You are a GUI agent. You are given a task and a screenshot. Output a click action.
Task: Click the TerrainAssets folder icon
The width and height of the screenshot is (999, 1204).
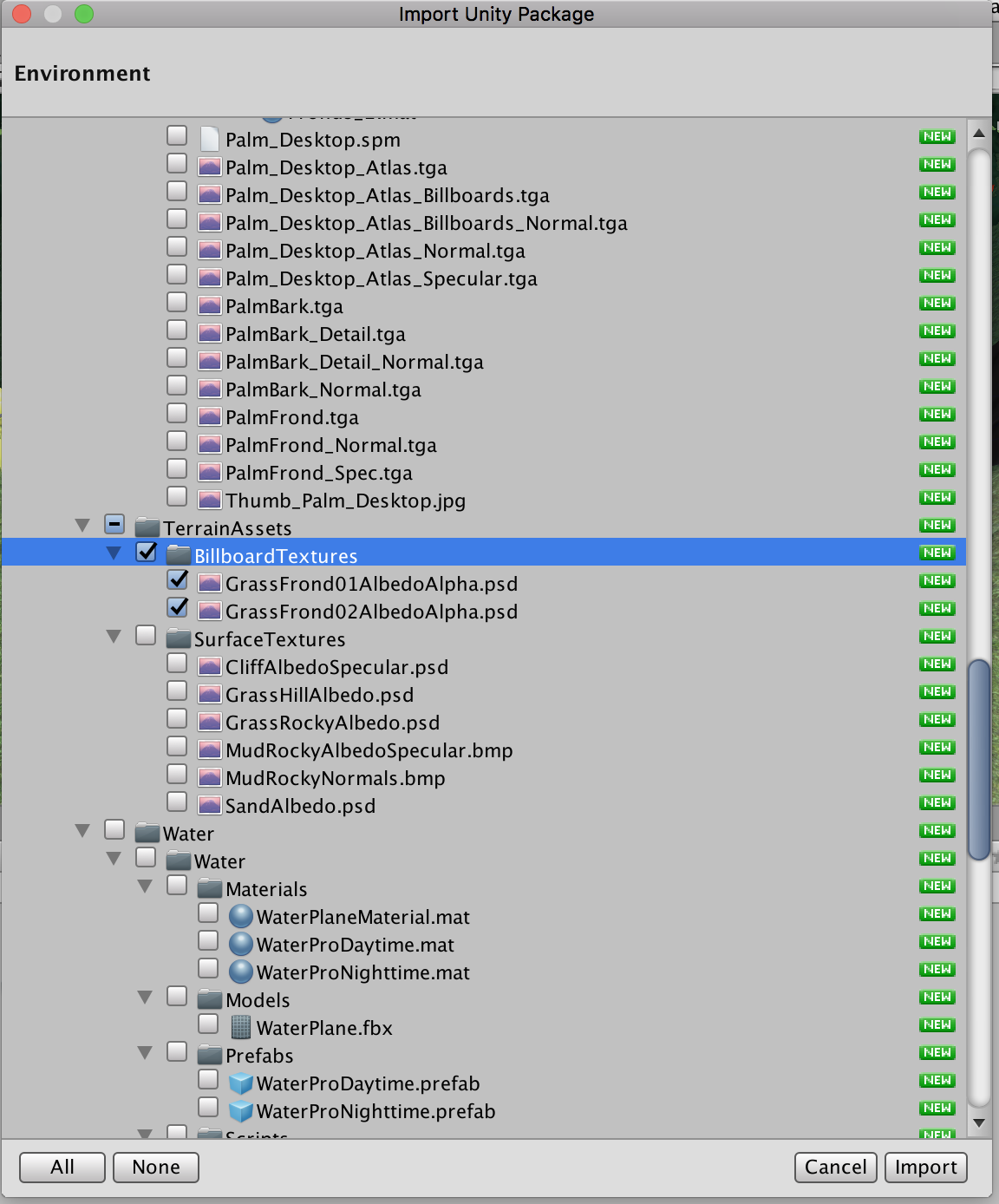147,527
